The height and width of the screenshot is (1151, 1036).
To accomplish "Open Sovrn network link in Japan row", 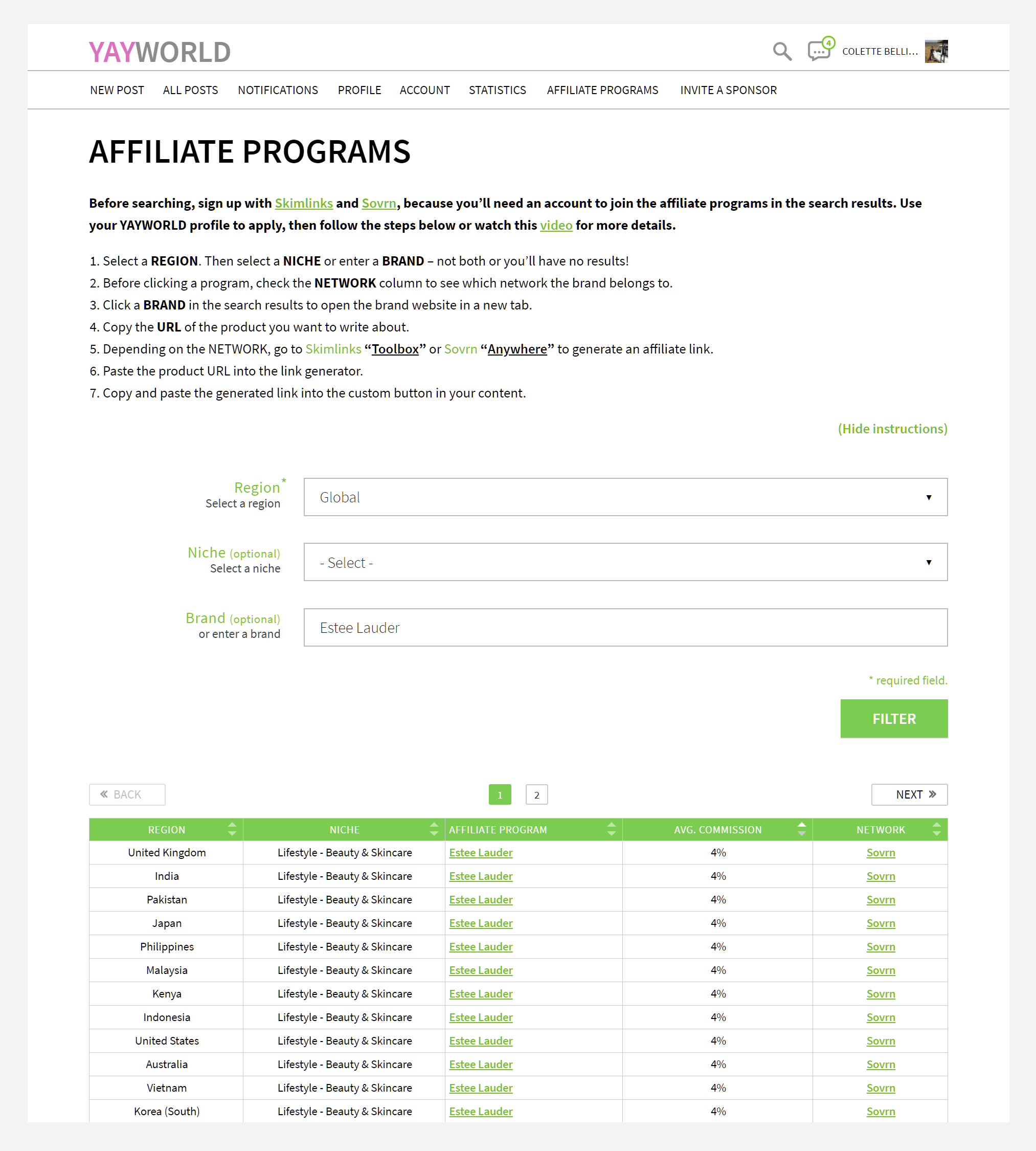I will coord(881,923).
